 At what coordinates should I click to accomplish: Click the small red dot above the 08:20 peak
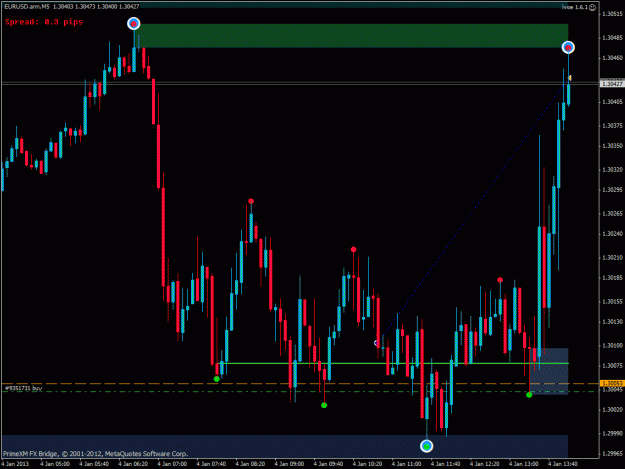(x=251, y=201)
